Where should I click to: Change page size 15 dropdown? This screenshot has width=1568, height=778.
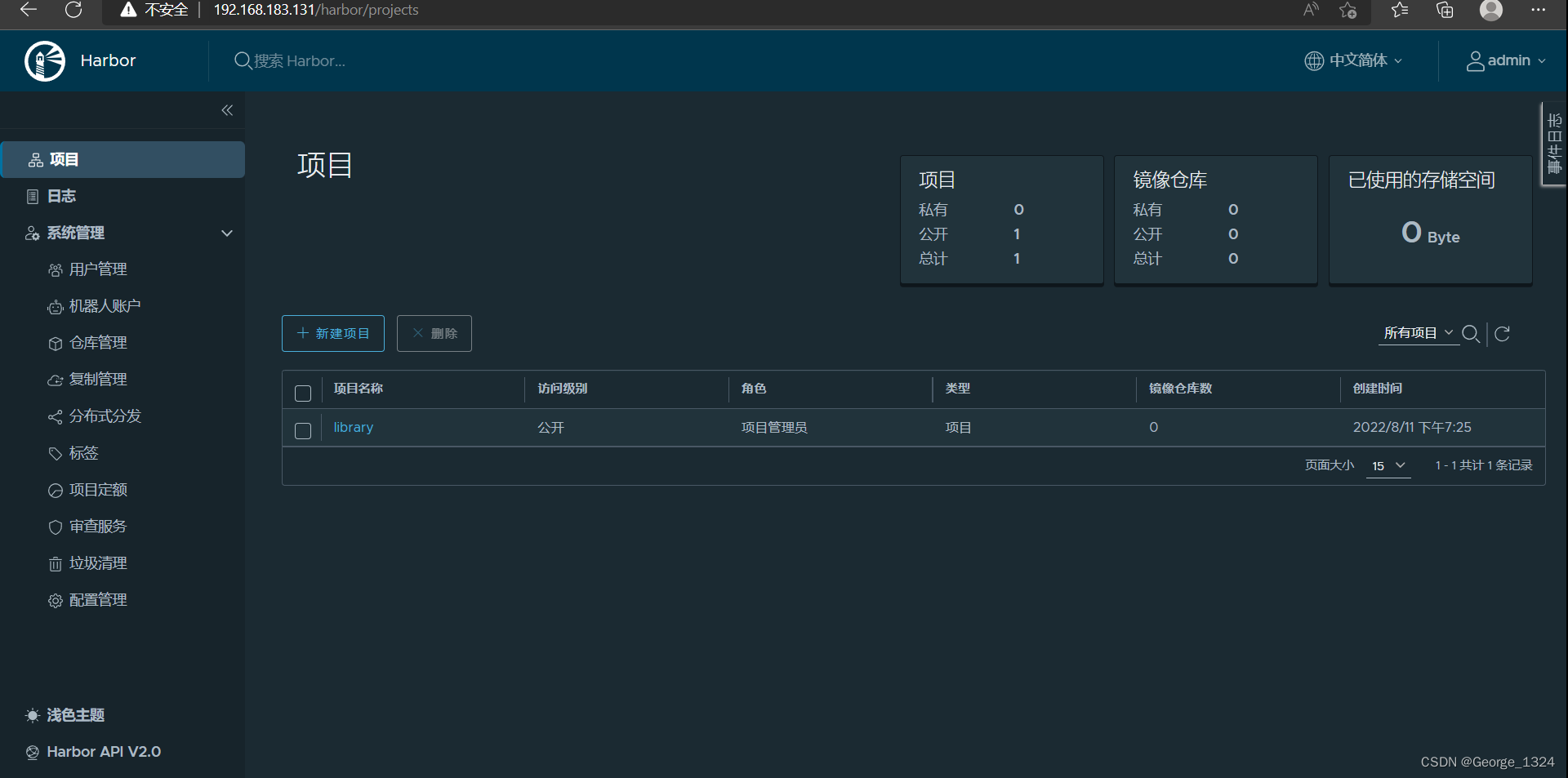point(1388,465)
